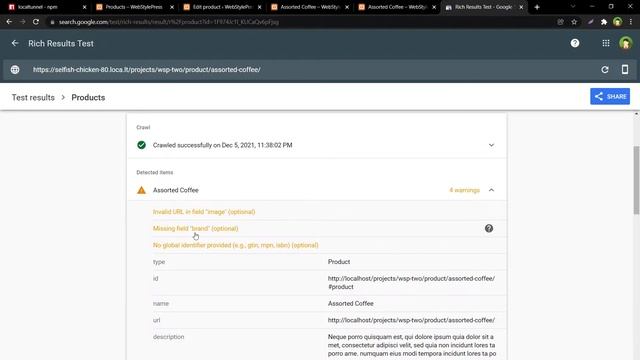This screenshot has height=360, width=640.
Task: Go back with the Rich Results Test arrow
Action: (x=15, y=43)
